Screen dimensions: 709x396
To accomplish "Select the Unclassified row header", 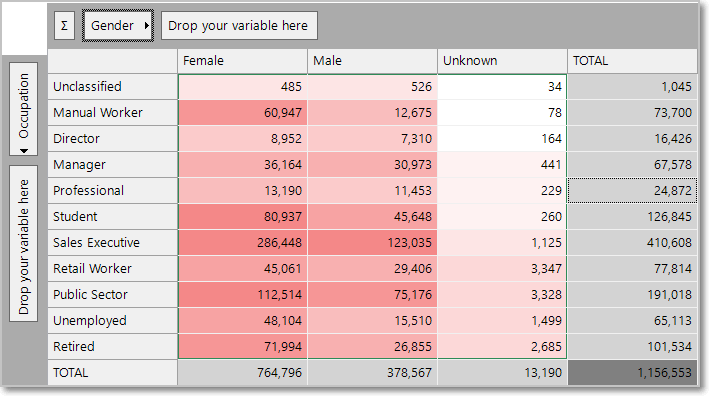I will (113, 87).
